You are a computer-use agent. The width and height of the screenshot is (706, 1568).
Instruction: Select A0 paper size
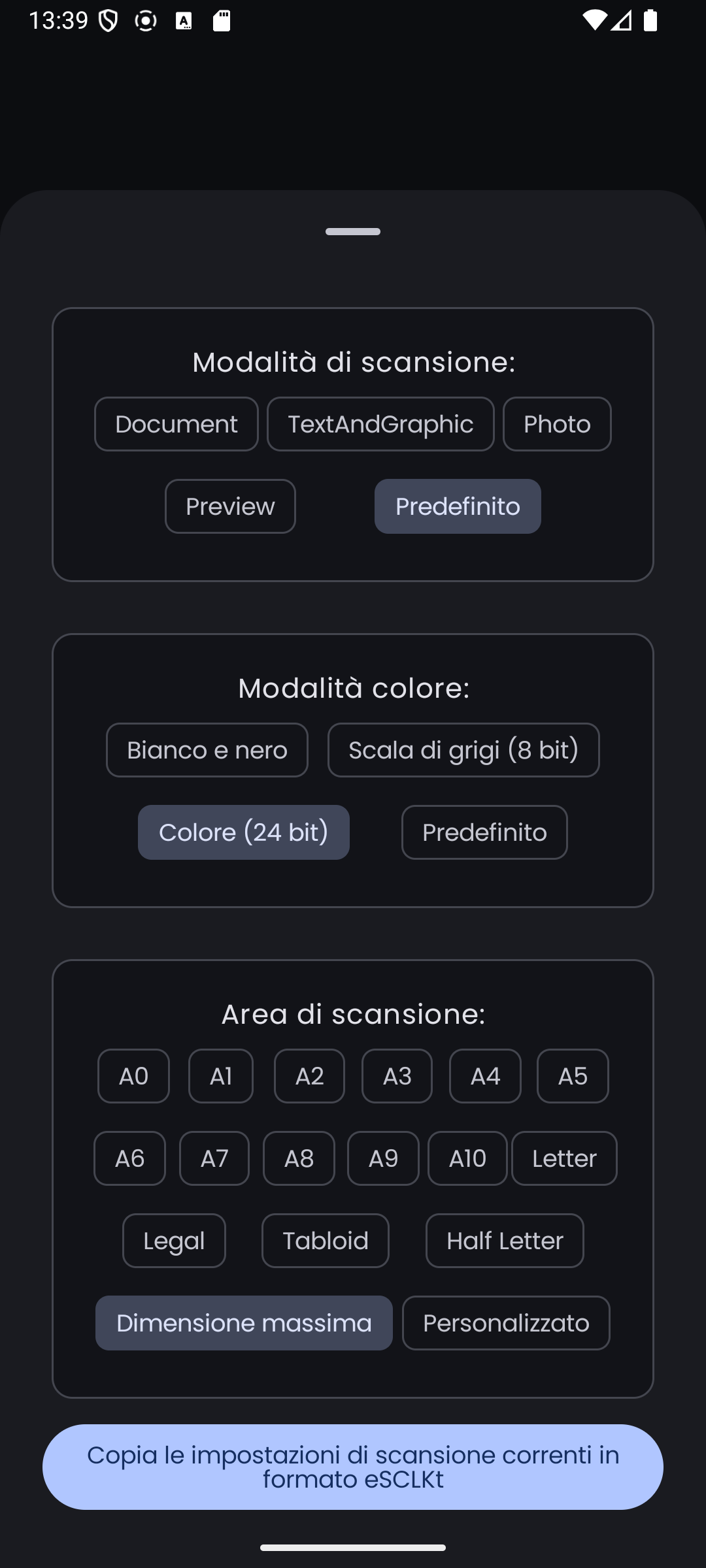pos(133,1076)
